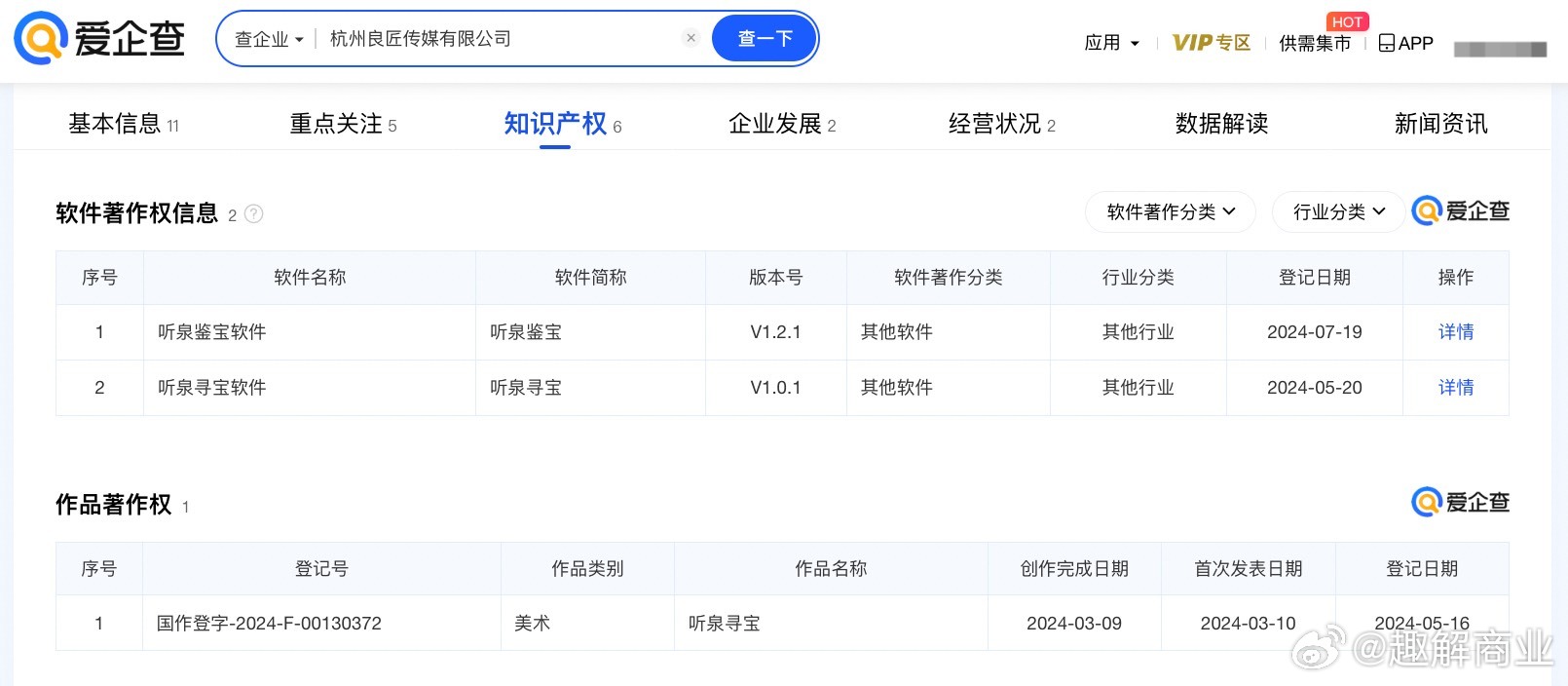The width and height of the screenshot is (1568, 686).
Task: Switch to 重点关注 tab
Action: click(x=343, y=124)
